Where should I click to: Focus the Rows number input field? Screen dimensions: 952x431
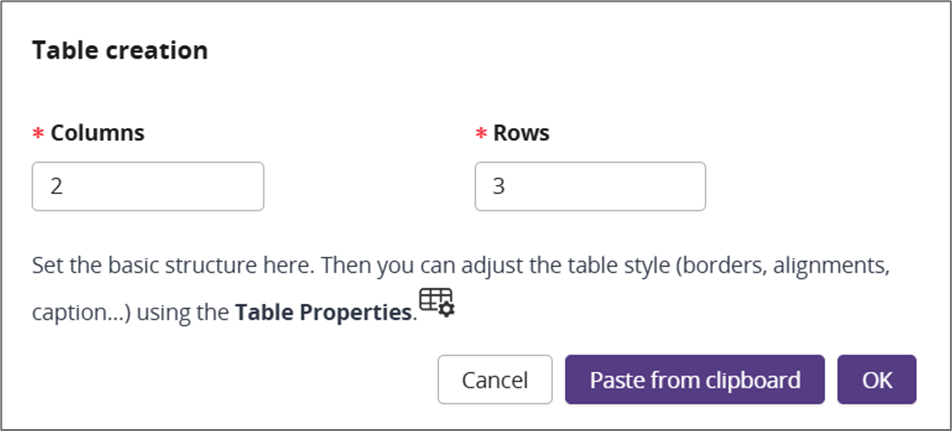590,186
